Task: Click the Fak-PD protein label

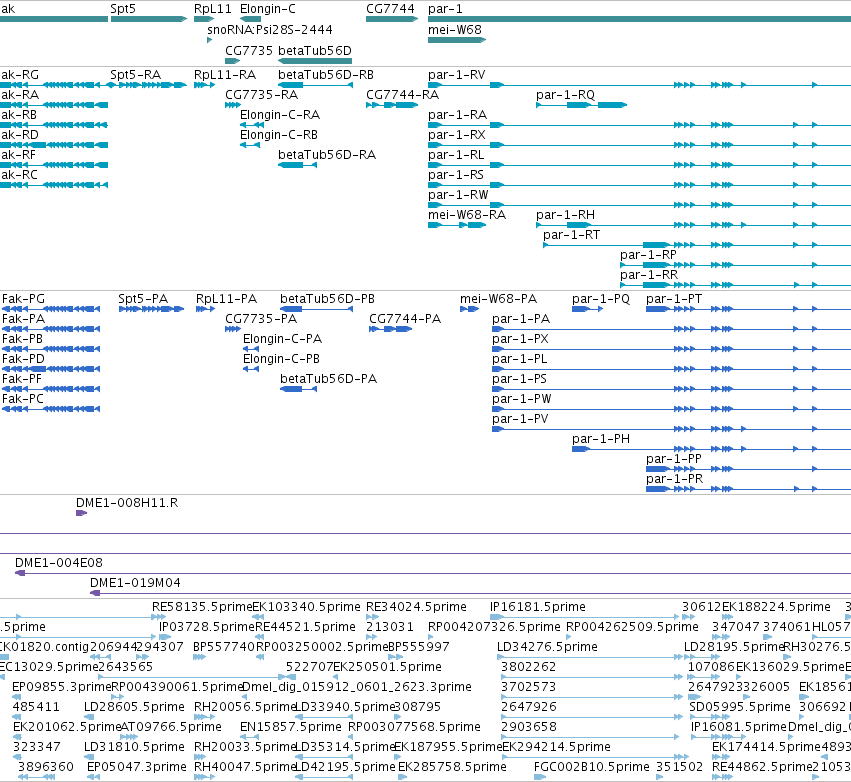Action: click(x=23, y=360)
